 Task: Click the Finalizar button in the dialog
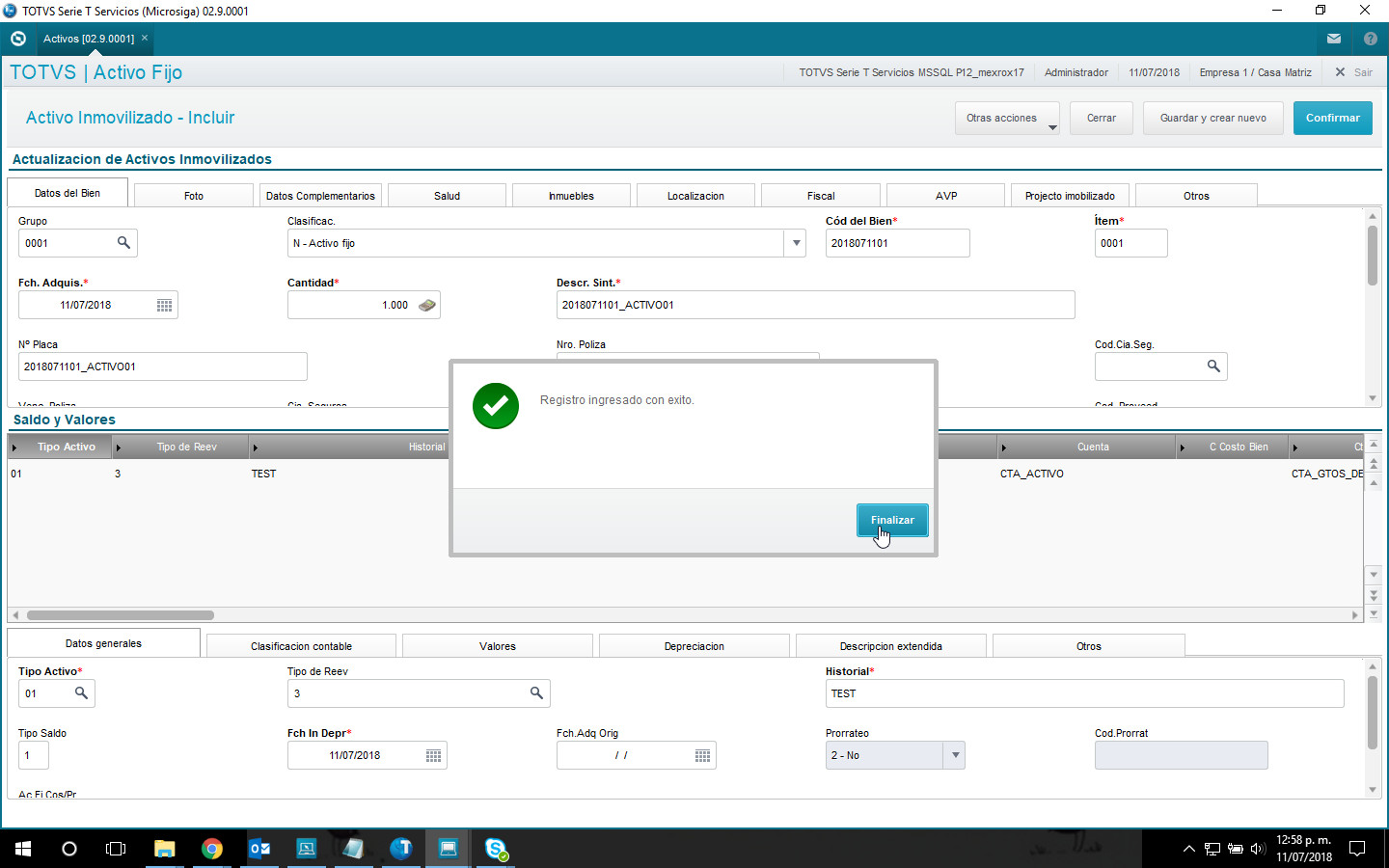coord(892,520)
